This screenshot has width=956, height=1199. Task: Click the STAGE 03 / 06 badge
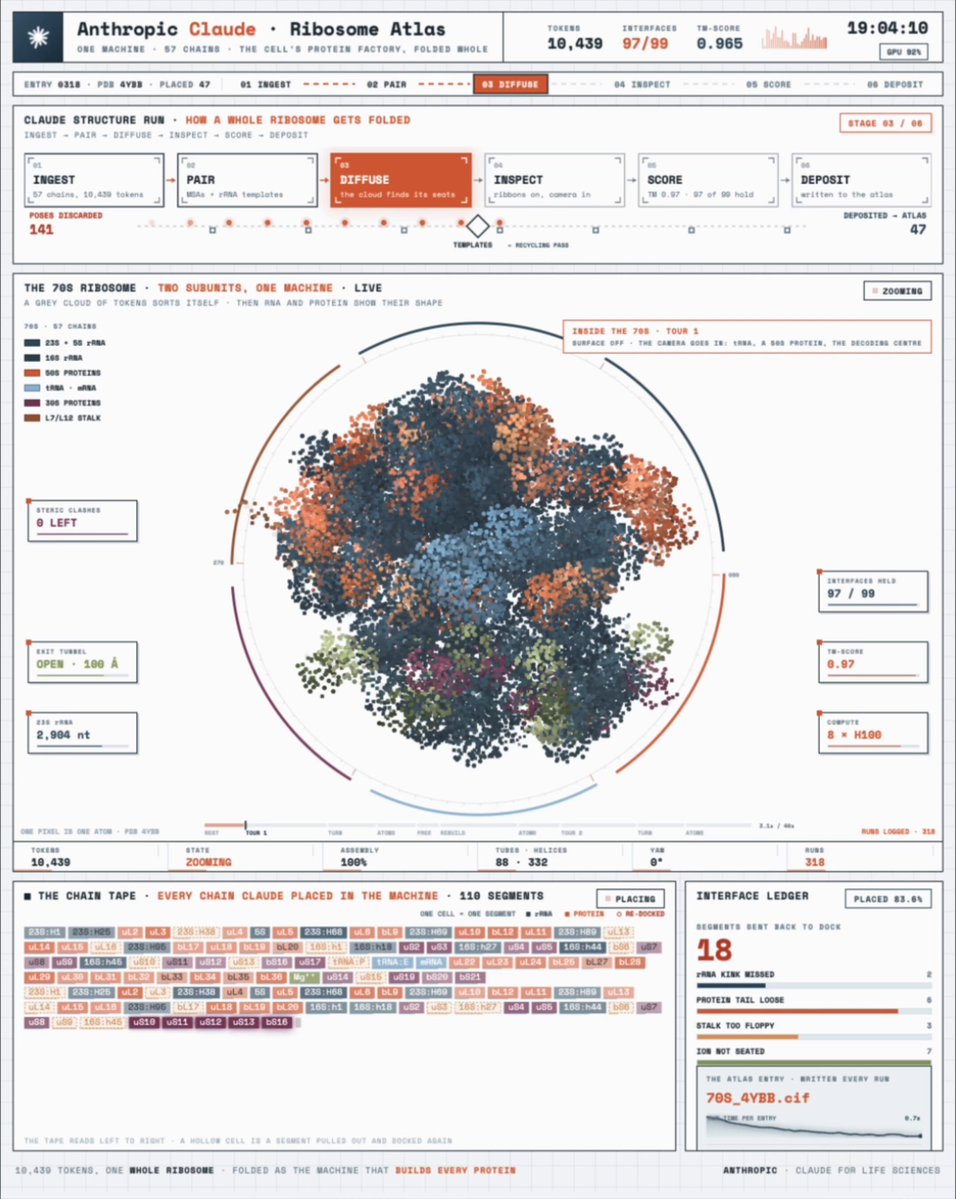pos(885,123)
